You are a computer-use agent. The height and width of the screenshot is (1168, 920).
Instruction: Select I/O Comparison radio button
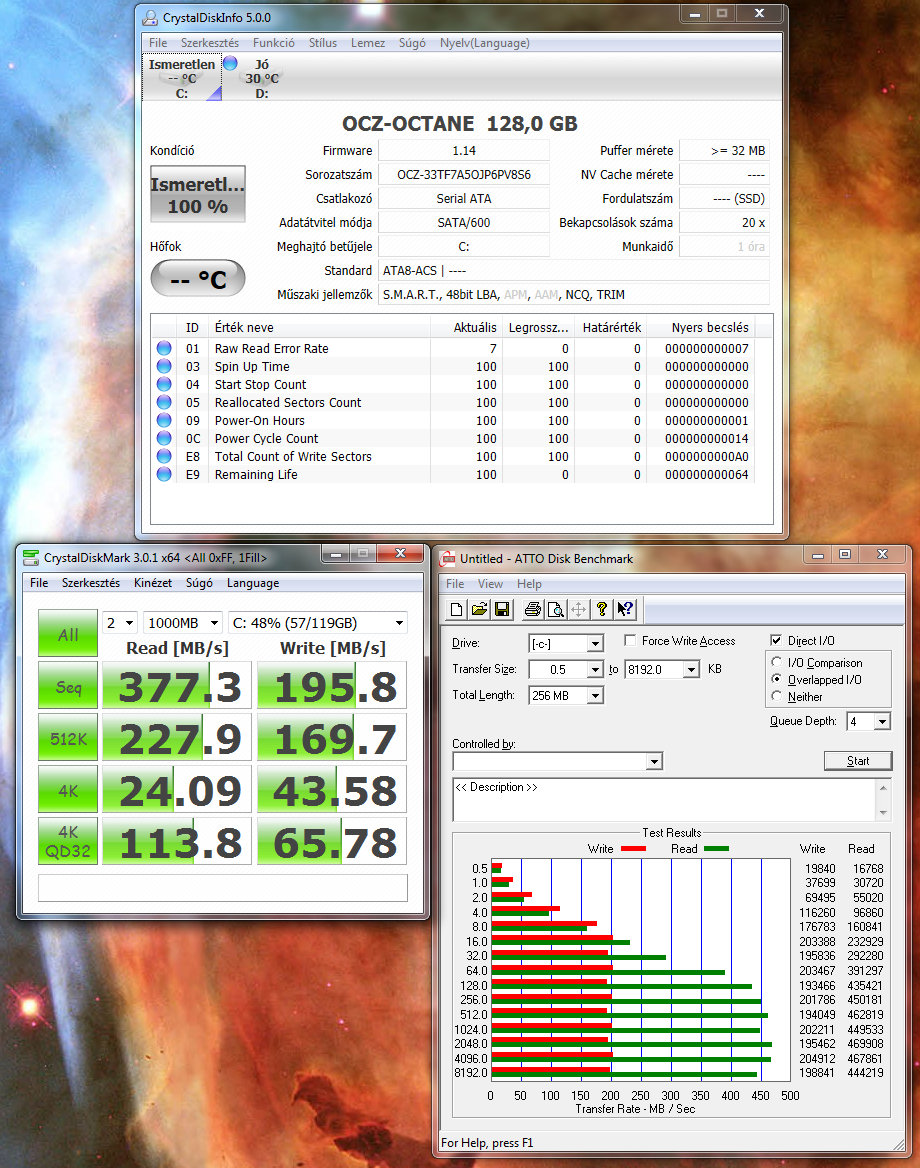click(776, 662)
